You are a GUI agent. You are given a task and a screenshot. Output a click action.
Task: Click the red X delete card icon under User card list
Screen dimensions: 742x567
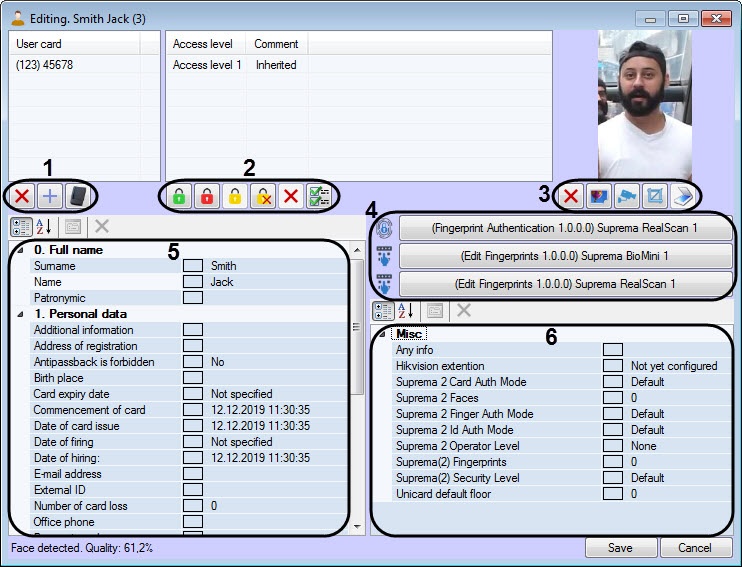click(22, 196)
